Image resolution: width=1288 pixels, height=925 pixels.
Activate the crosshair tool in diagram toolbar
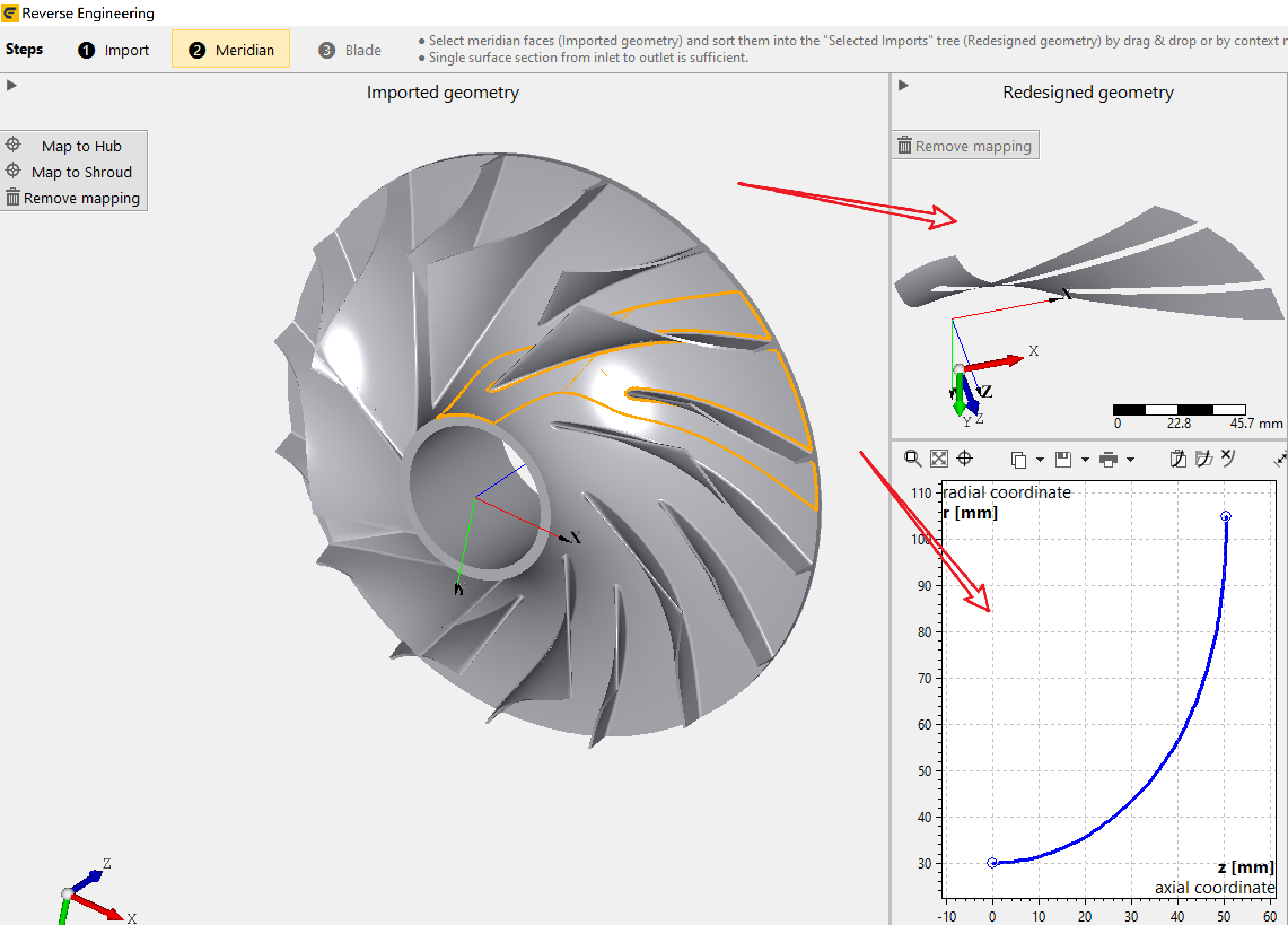pyautogui.click(x=965, y=458)
